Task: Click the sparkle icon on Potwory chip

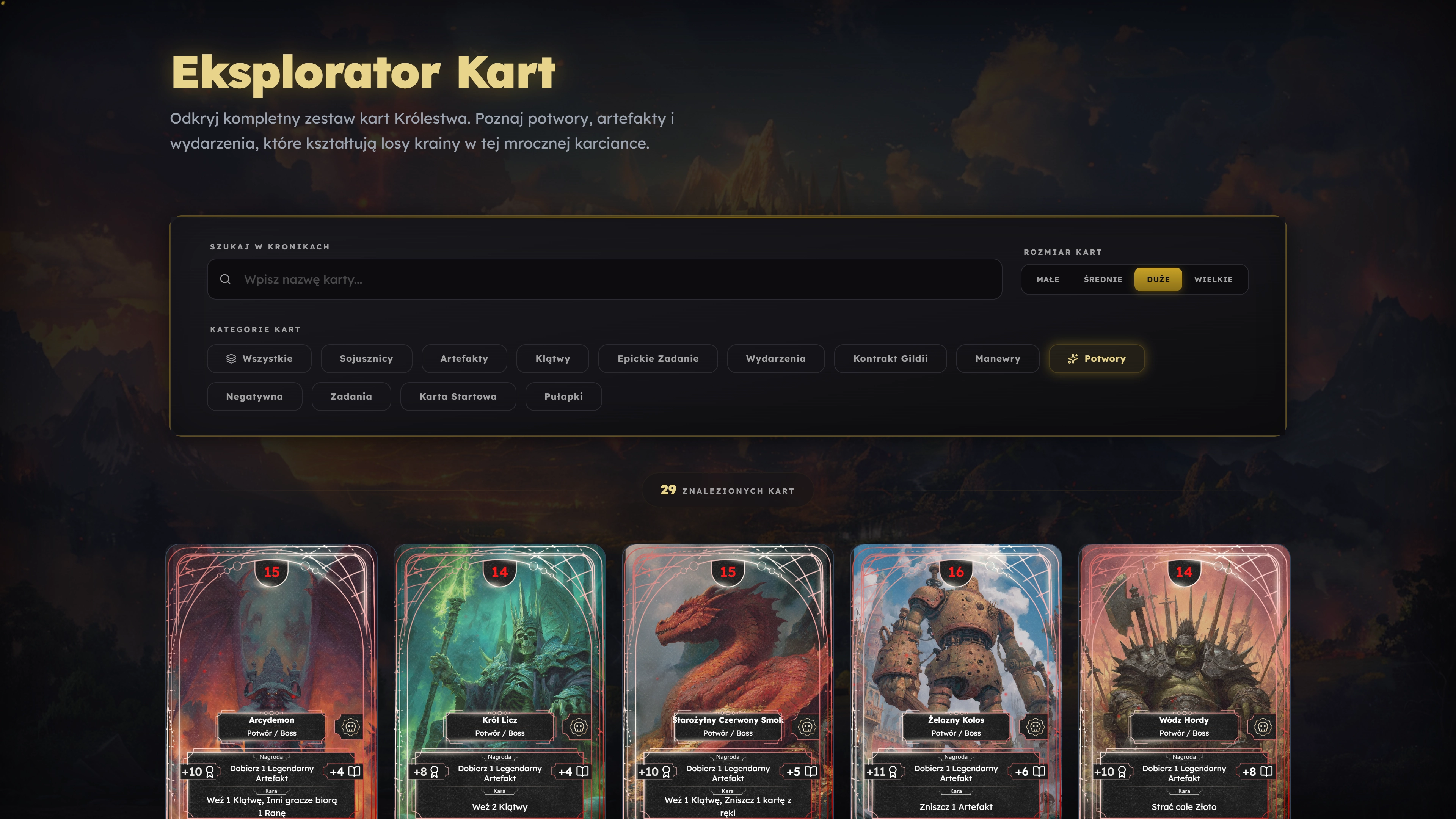Action: (x=1072, y=358)
